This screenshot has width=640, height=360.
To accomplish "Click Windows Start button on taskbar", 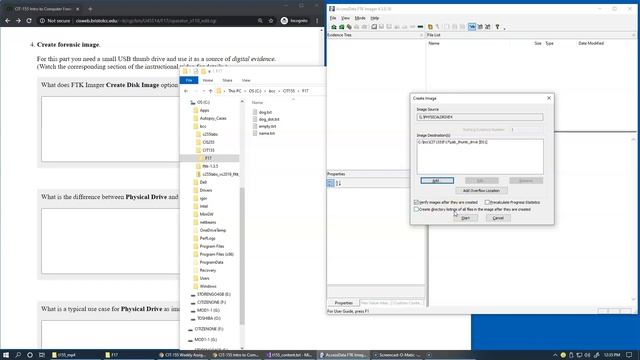I will point(6,355).
